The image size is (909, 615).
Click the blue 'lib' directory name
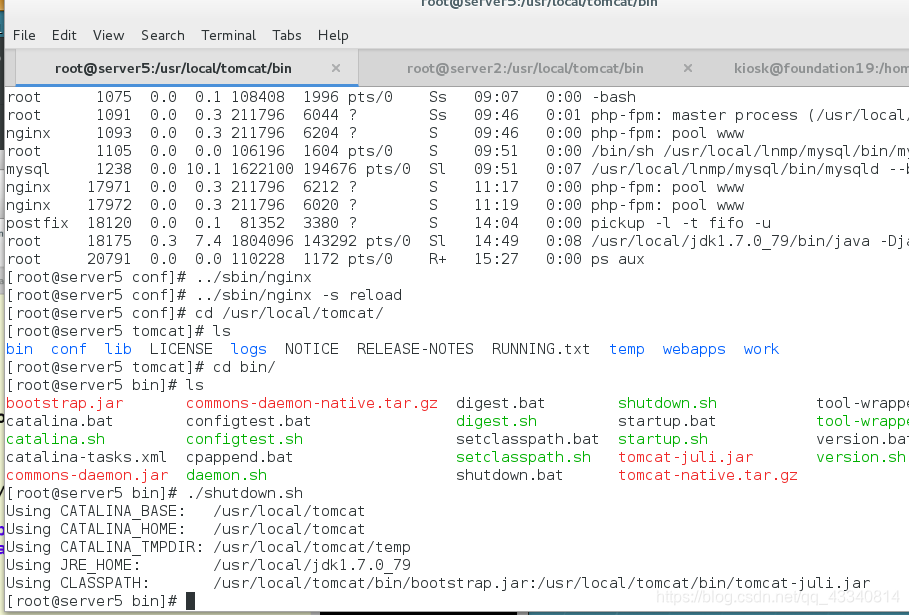point(118,349)
